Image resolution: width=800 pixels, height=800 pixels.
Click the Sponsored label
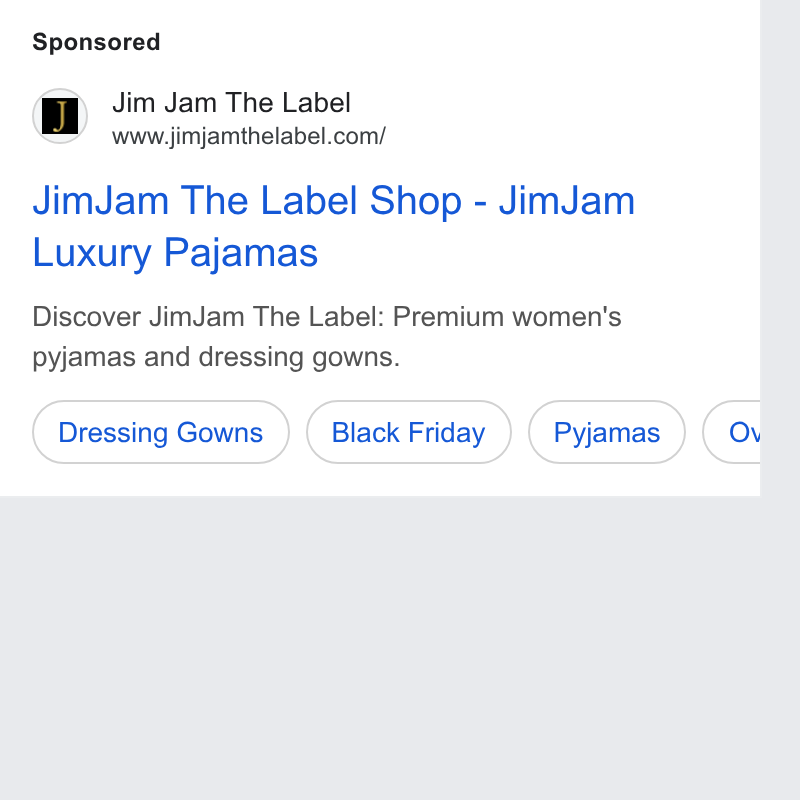(x=96, y=42)
